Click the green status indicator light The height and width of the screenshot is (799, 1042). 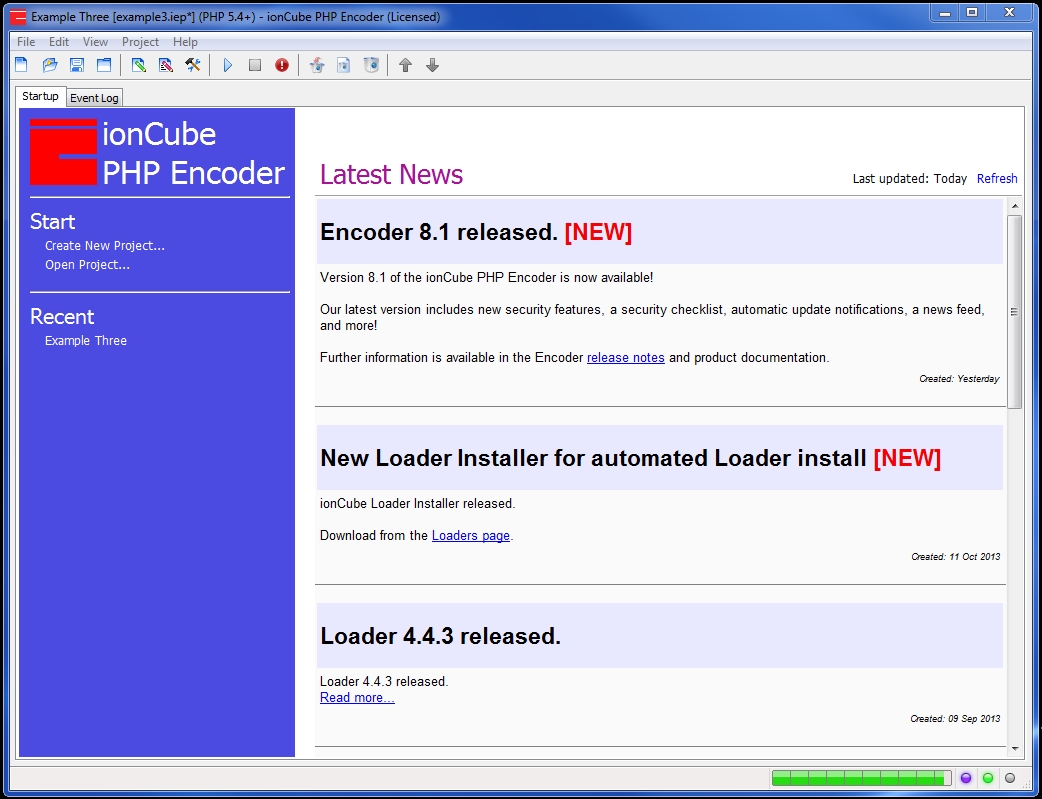pyautogui.click(x=988, y=778)
